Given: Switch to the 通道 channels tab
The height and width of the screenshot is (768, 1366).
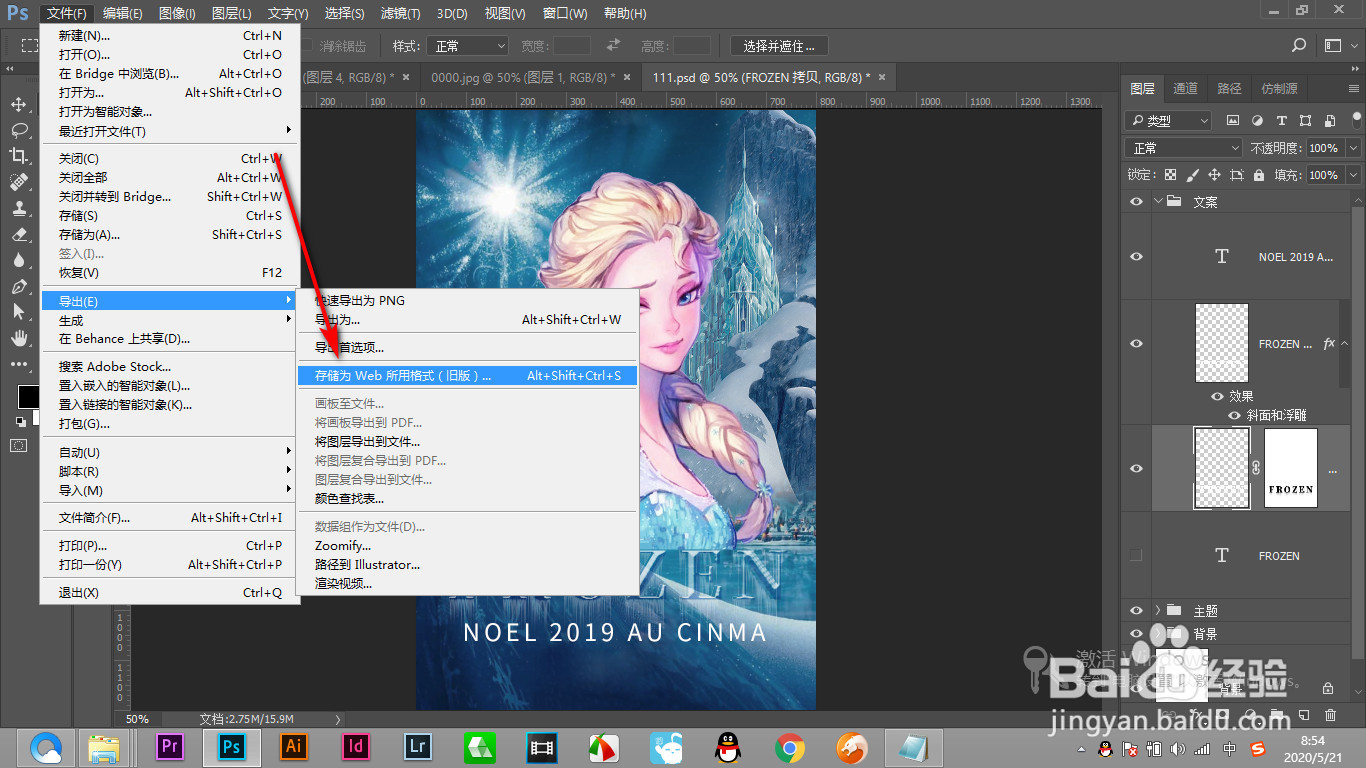Looking at the screenshot, I should (1185, 88).
